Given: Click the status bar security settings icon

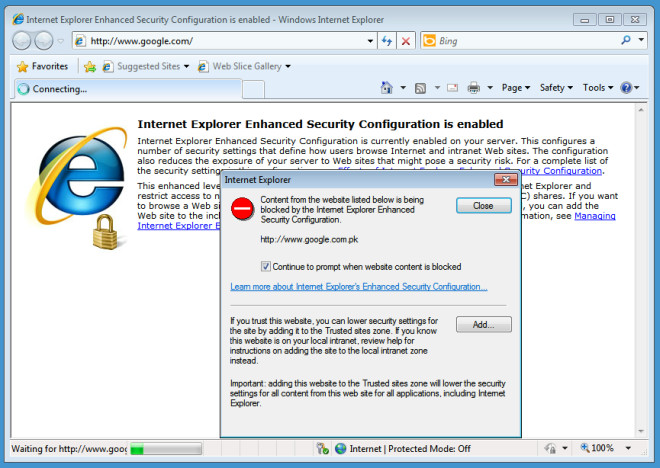Looking at the screenshot, I should 322,449.
